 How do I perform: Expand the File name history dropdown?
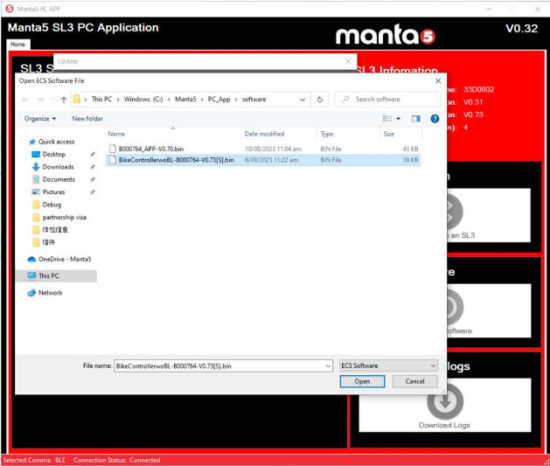328,366
